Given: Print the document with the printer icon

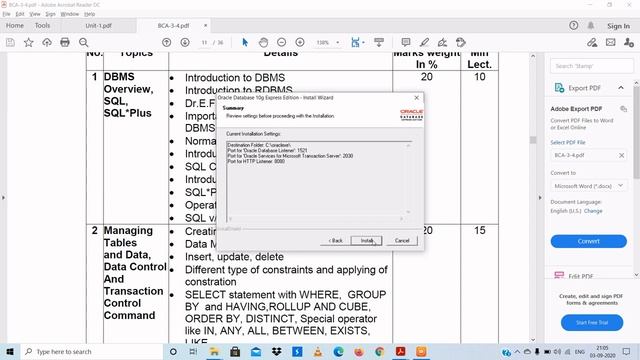Looking at the screenshot, I should (65, 42).
